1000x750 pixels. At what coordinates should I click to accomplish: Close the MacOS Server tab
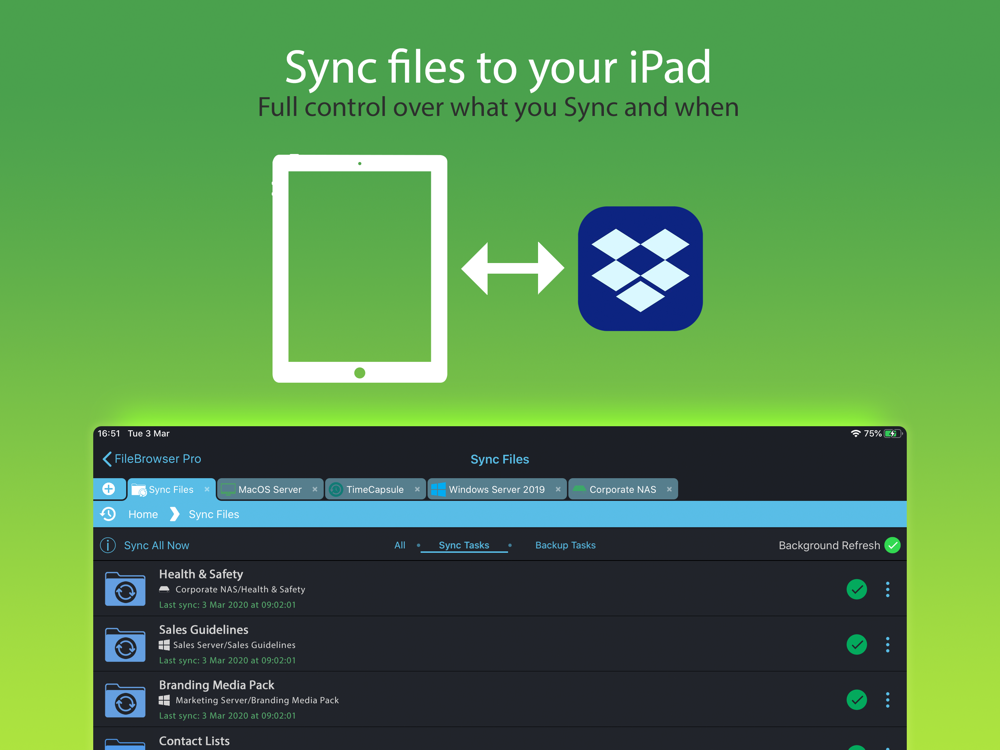314,490
